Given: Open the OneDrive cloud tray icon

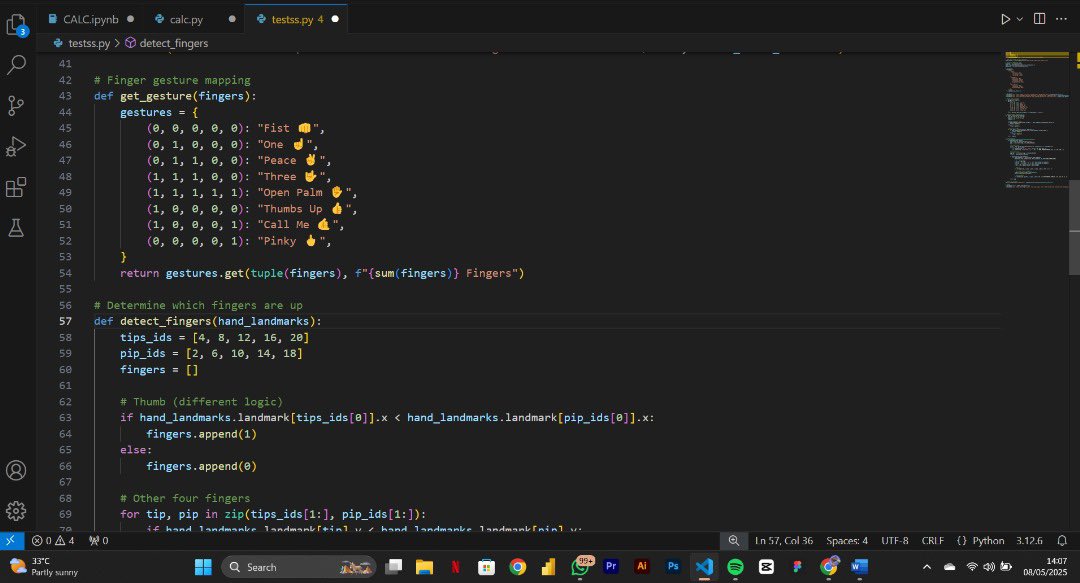Looking at the screenshot, I should pyautogui.click(x=950, y=566).
